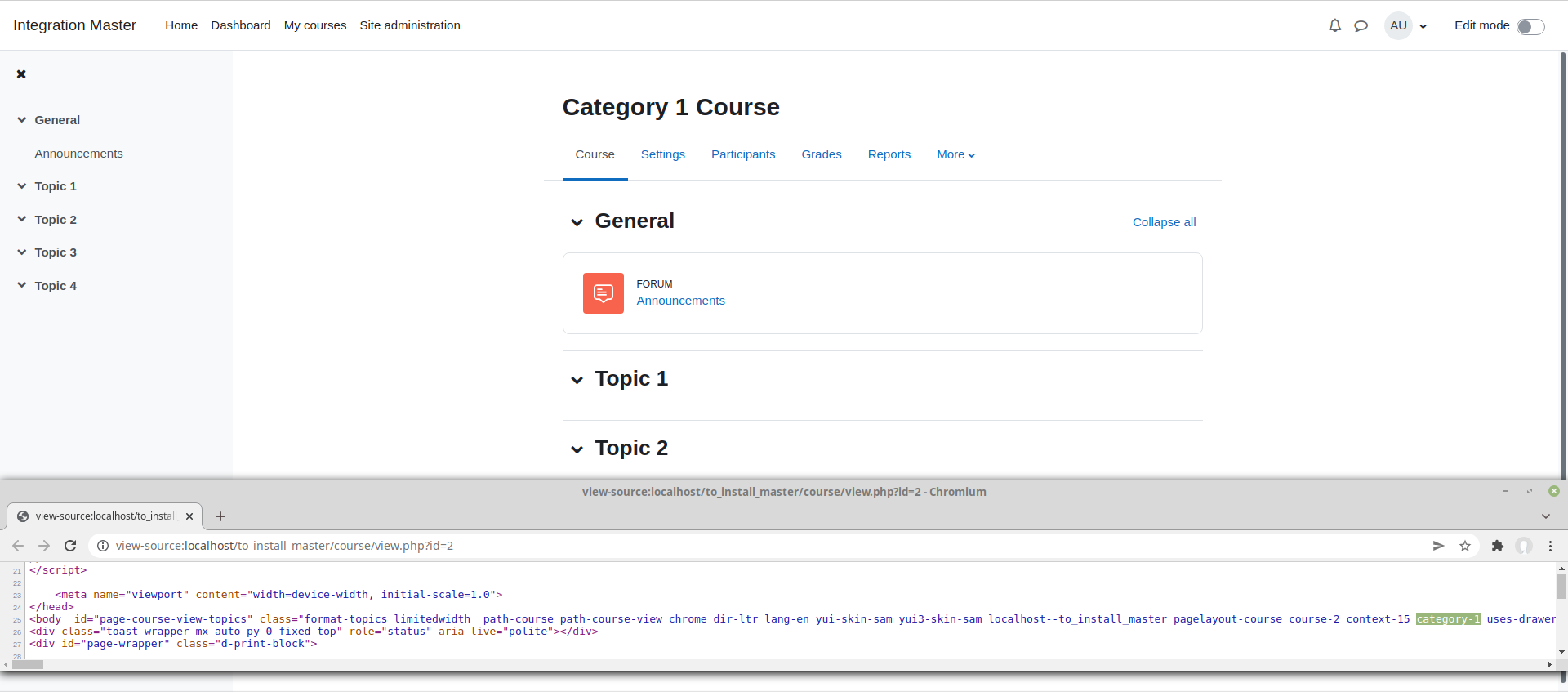1568x692 pixels.
Task: Click the view-source vertical scrollbar thumb
Action: (x=1561, y=587)
